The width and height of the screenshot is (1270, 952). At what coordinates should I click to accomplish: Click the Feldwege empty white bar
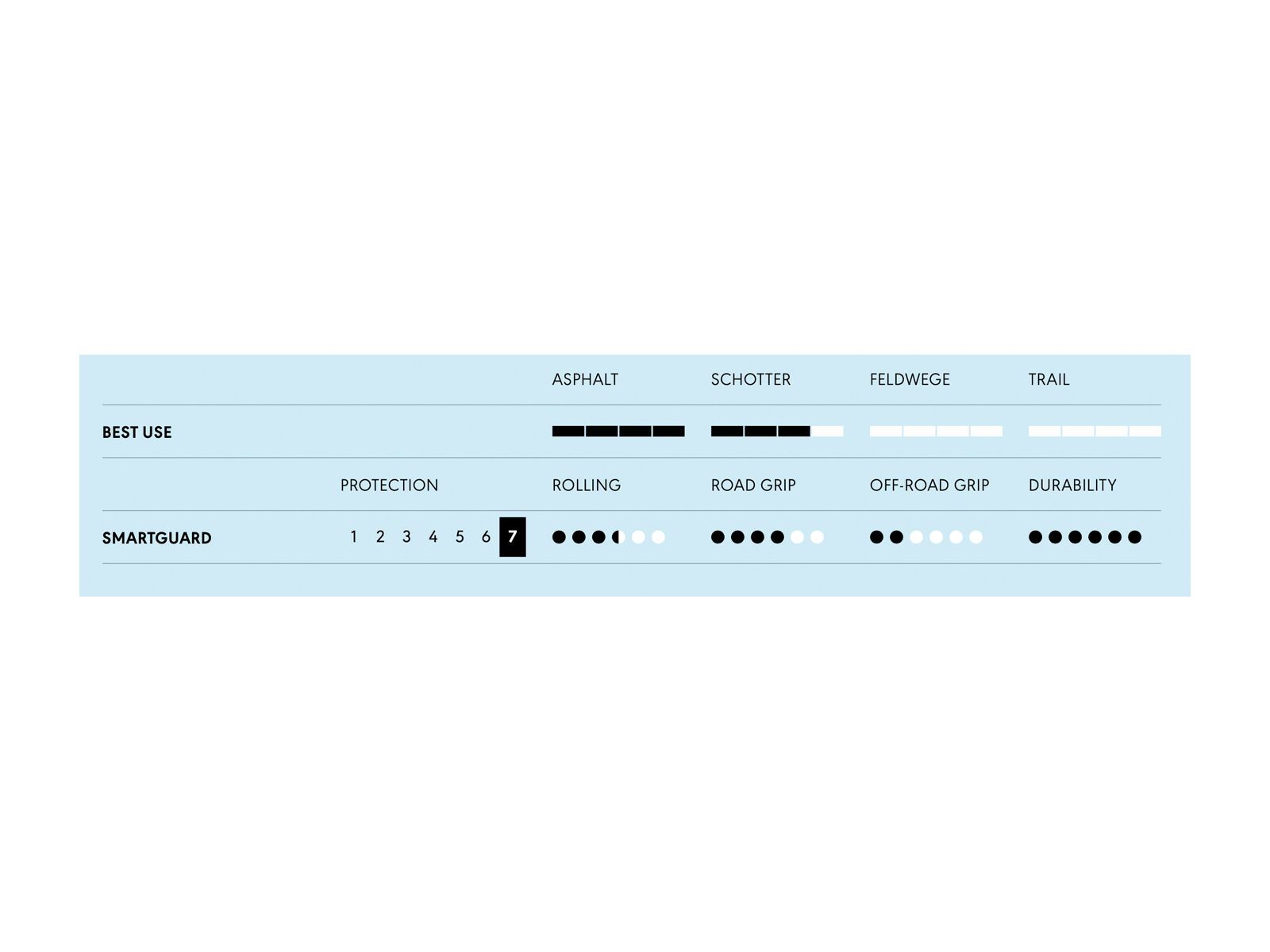935,432
